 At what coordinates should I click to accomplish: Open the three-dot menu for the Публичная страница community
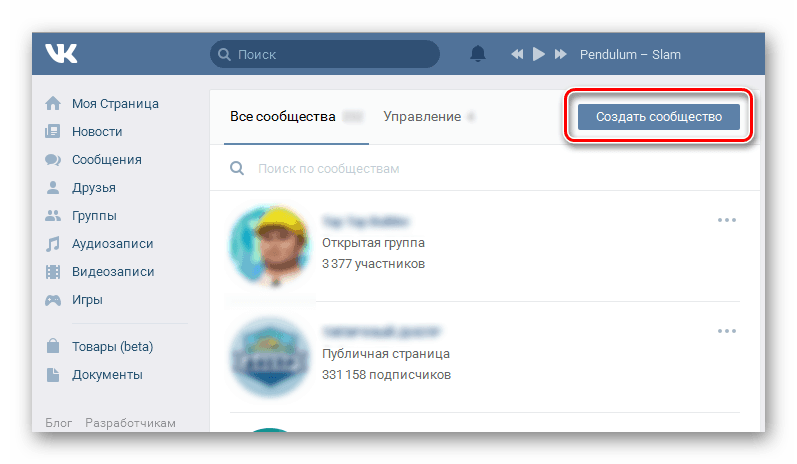(x=727, y=331)
